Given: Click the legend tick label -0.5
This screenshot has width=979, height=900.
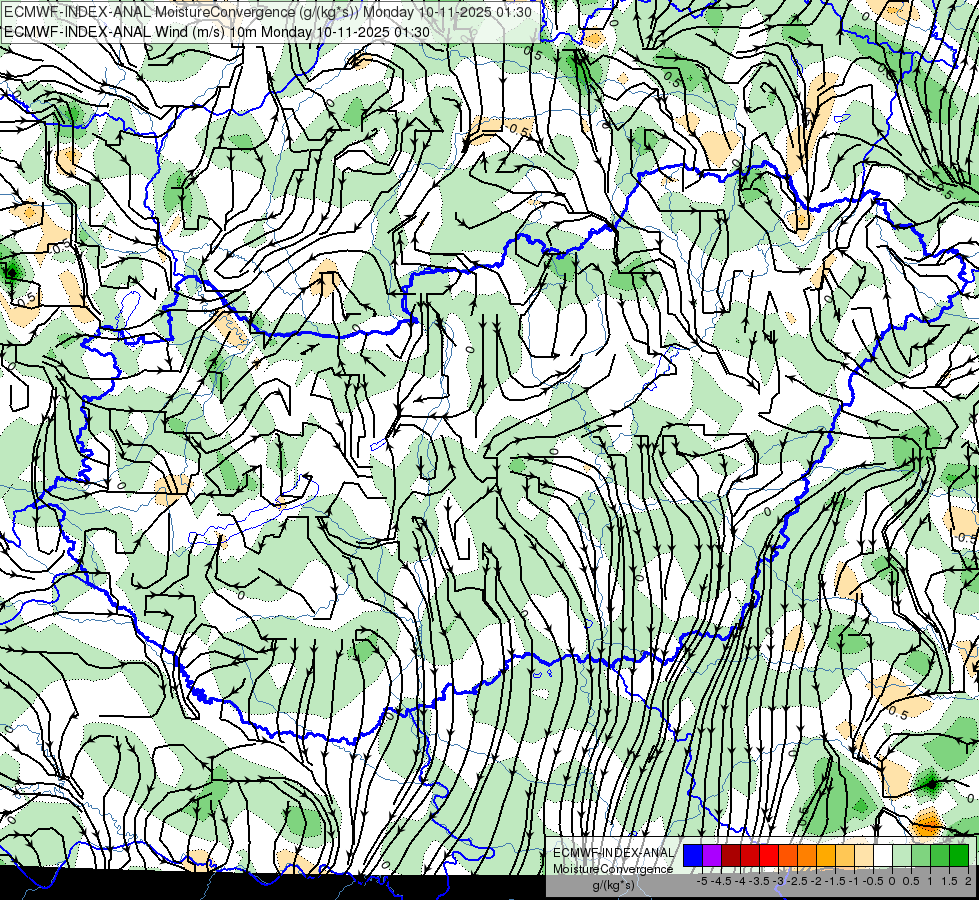Looking at the screenshot, I should pos(873,881).
